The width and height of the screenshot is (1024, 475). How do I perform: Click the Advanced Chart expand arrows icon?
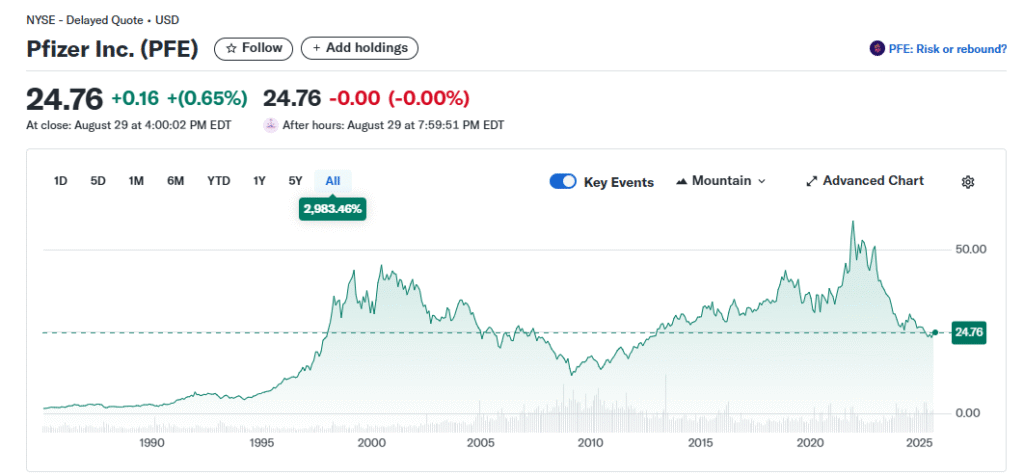click(x=812, y=181)
